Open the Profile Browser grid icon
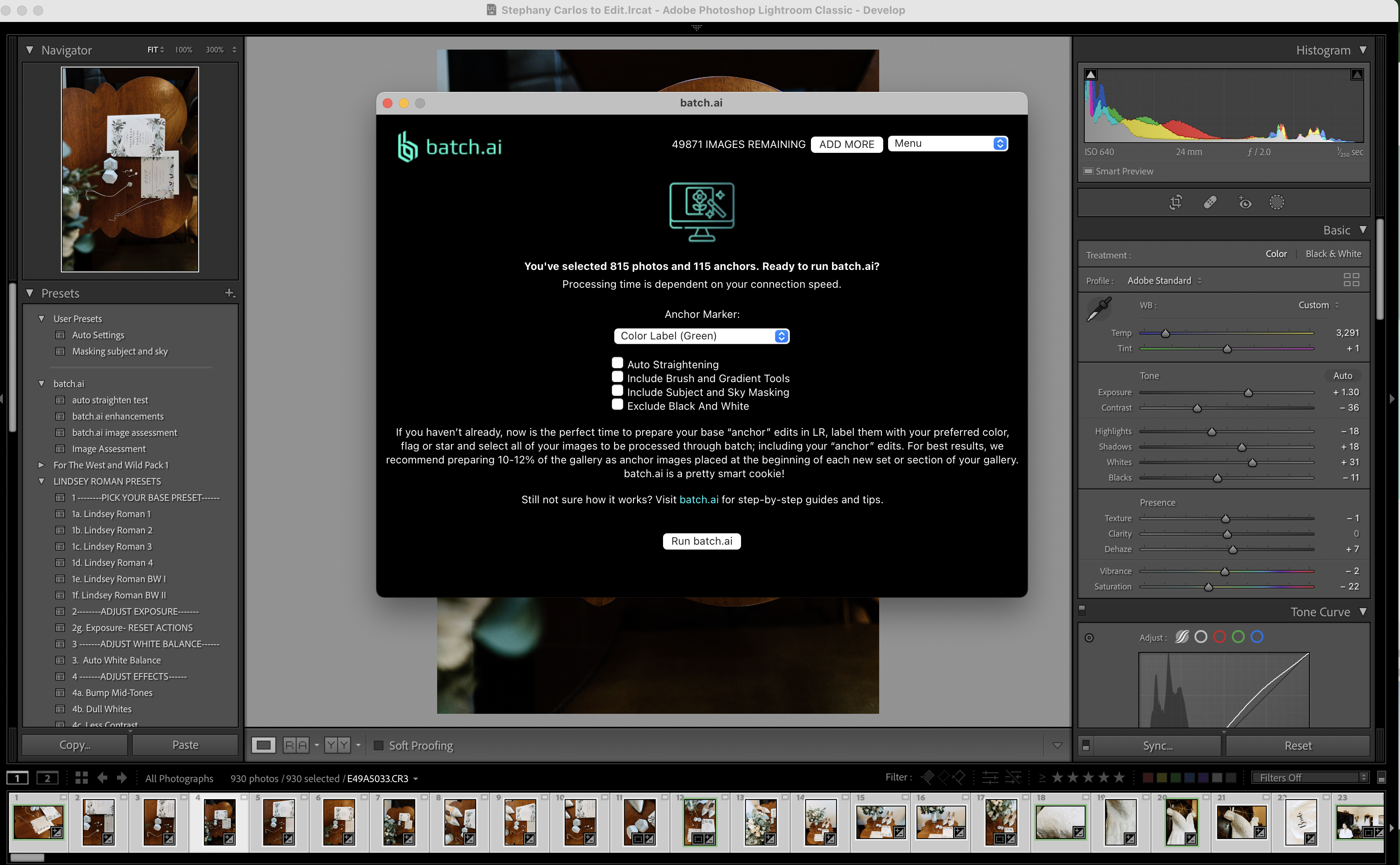This screenshot has width=1400, height=865. 1351,280
